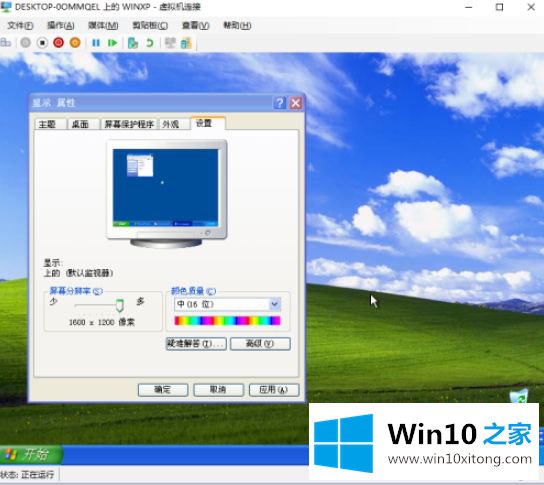
Task: Click the greyed enhanced session icon
Action: pos(170,43)
